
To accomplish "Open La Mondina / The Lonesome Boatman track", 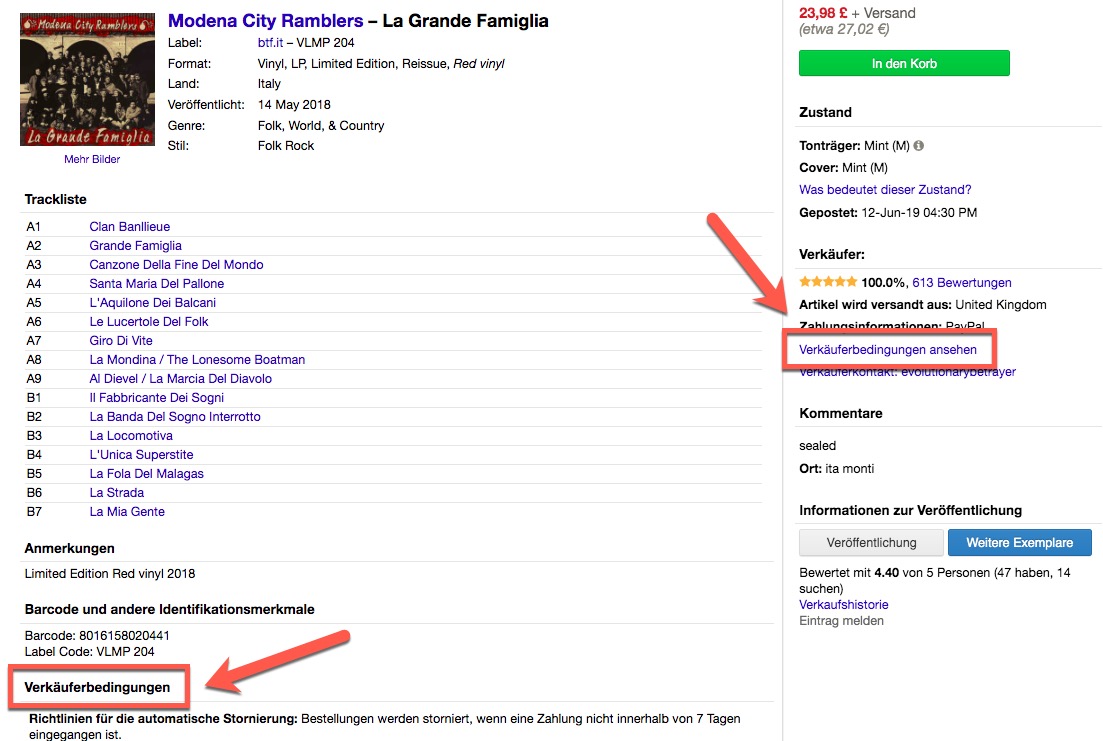I will 197,360.
